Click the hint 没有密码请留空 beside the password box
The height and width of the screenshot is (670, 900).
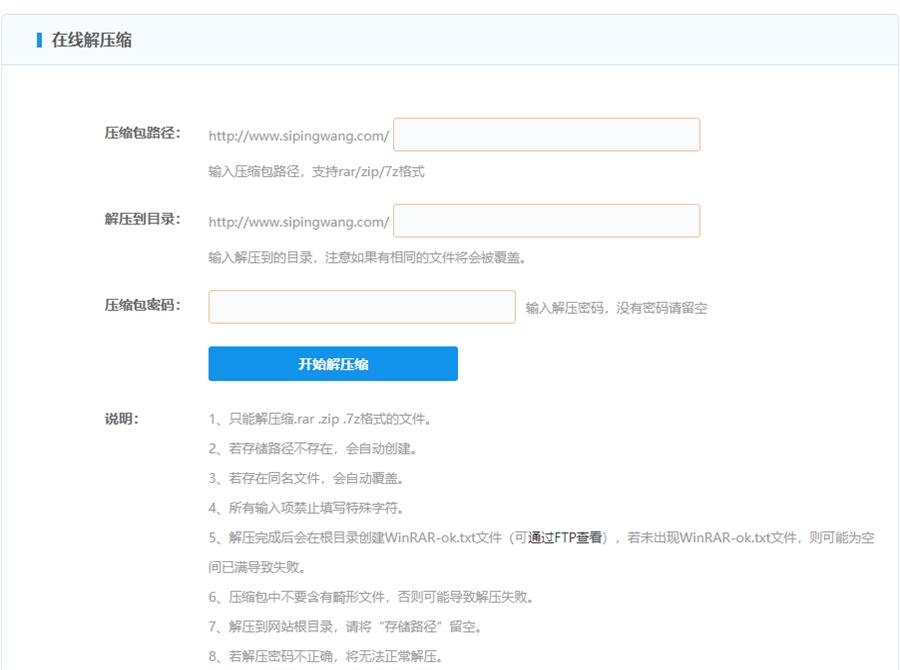point(616,308)
